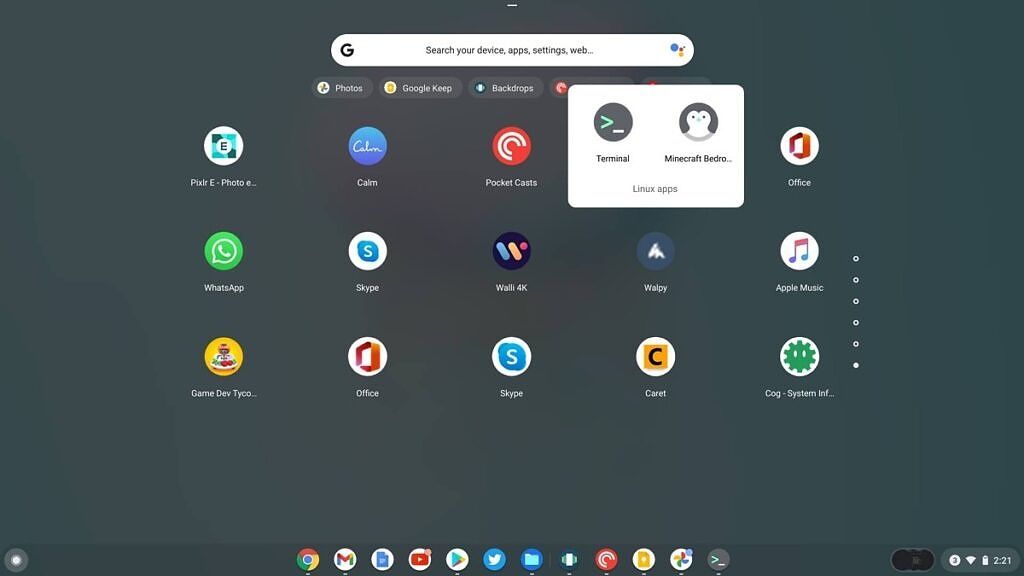Click the Google Assistant icon in the search bar
This screenshot has width=1024, height=576.
677,50
